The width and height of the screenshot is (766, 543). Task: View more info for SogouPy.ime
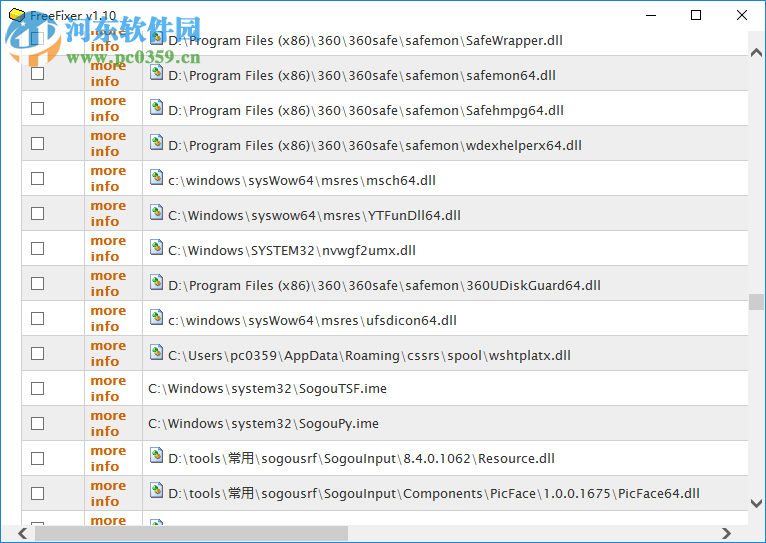(x=108, y=423)
